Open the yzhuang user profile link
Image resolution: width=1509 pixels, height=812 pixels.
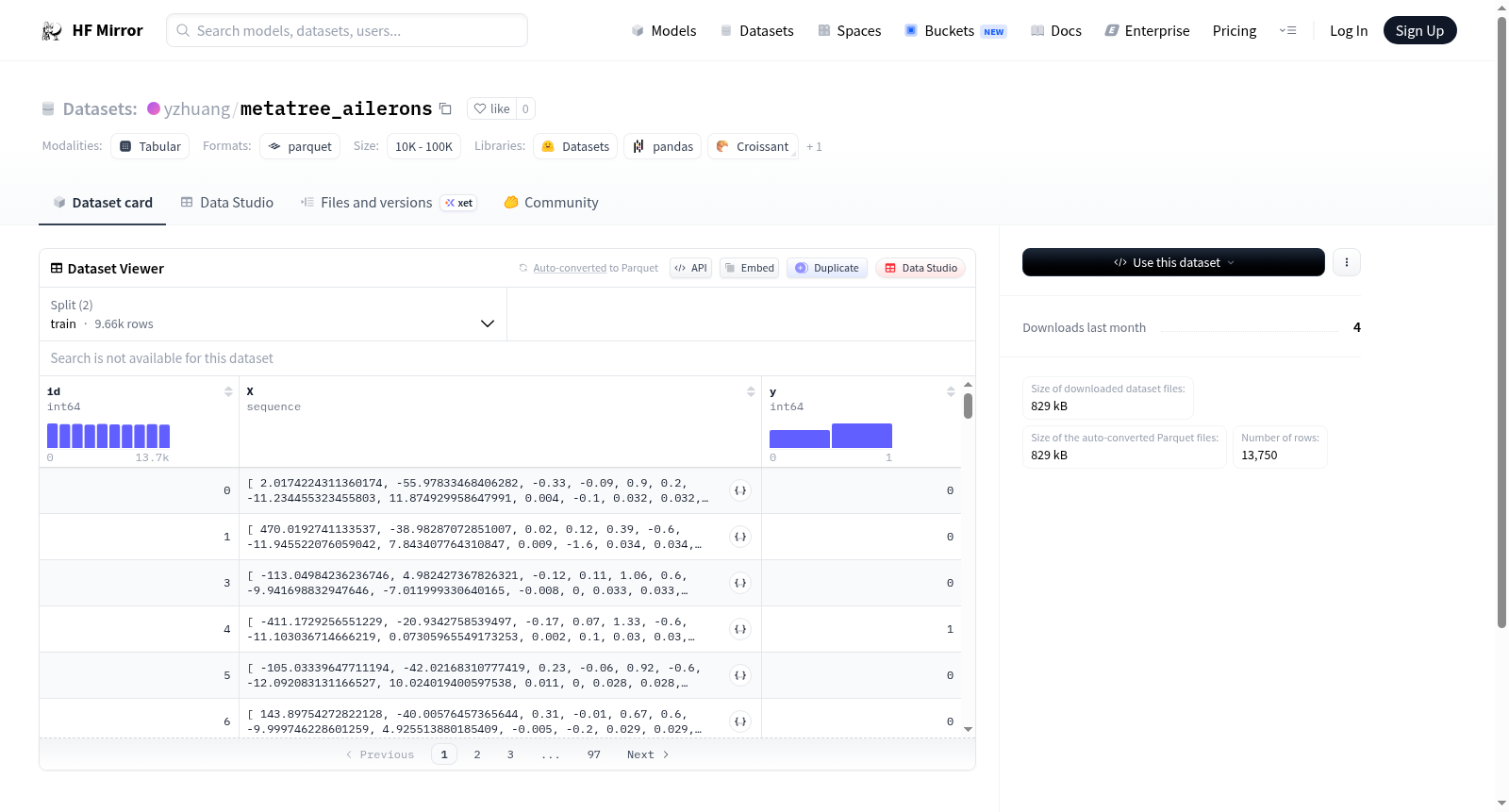196,109
